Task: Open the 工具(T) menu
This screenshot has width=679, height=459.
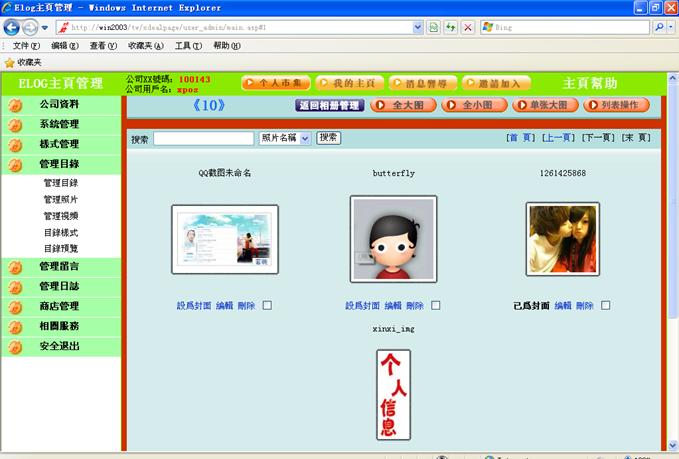Action: point(188,46)
